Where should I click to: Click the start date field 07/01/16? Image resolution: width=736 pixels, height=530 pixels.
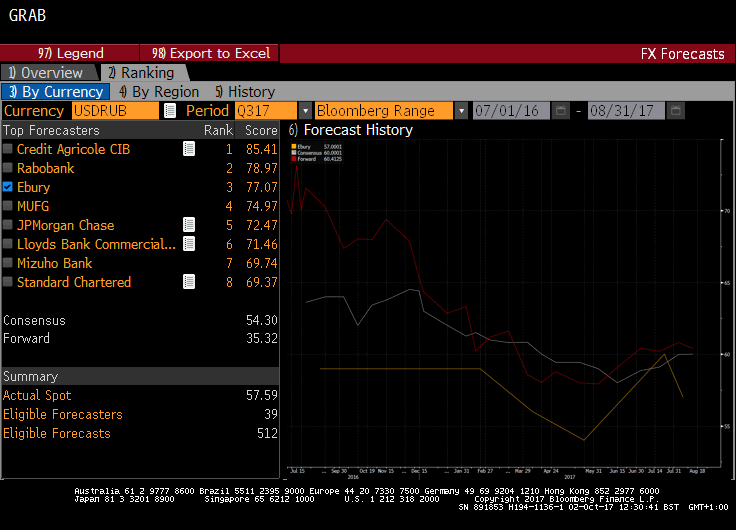[511, 111]
